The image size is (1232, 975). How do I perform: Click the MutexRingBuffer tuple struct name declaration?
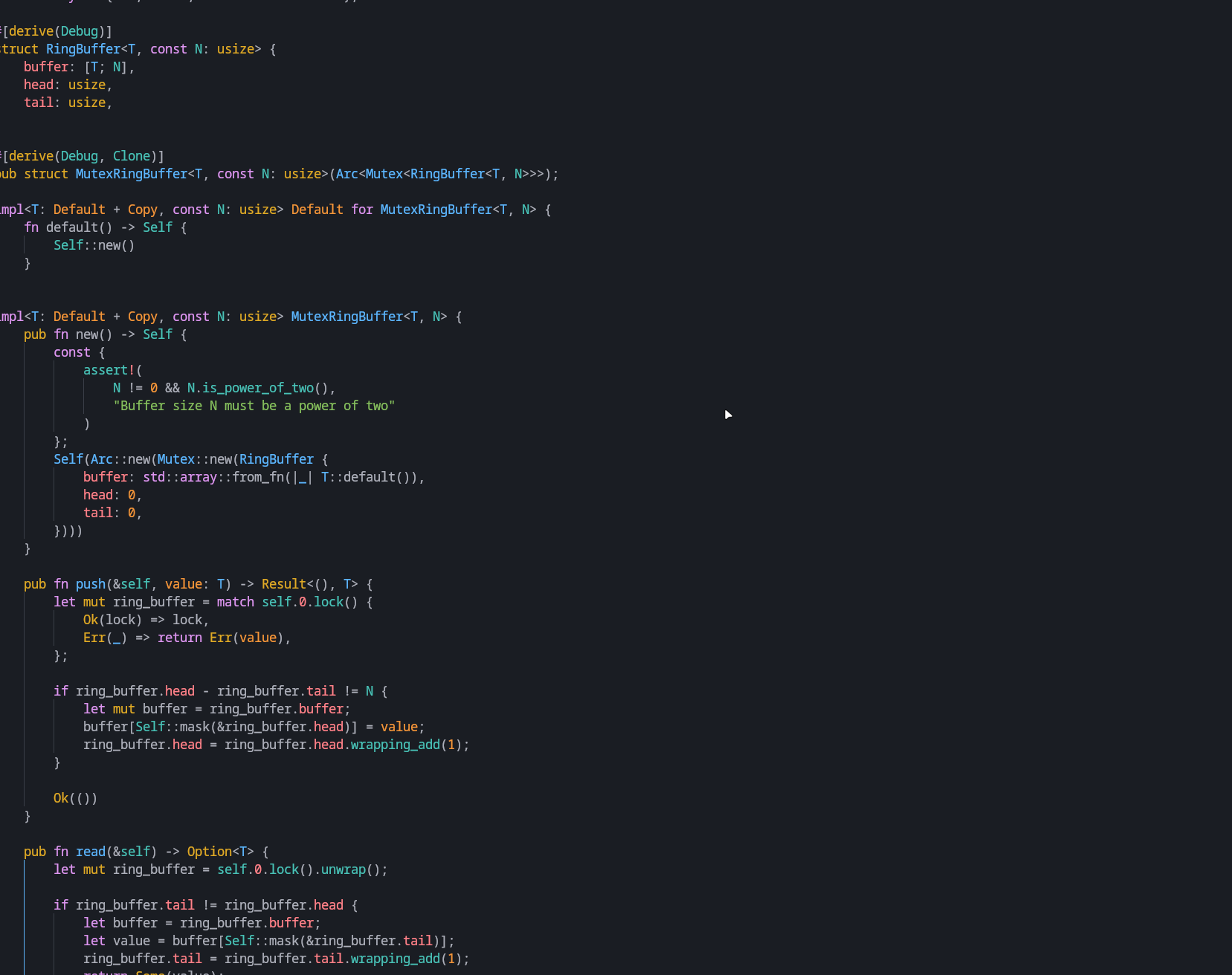pyautogui.click(x=131, y=174)
